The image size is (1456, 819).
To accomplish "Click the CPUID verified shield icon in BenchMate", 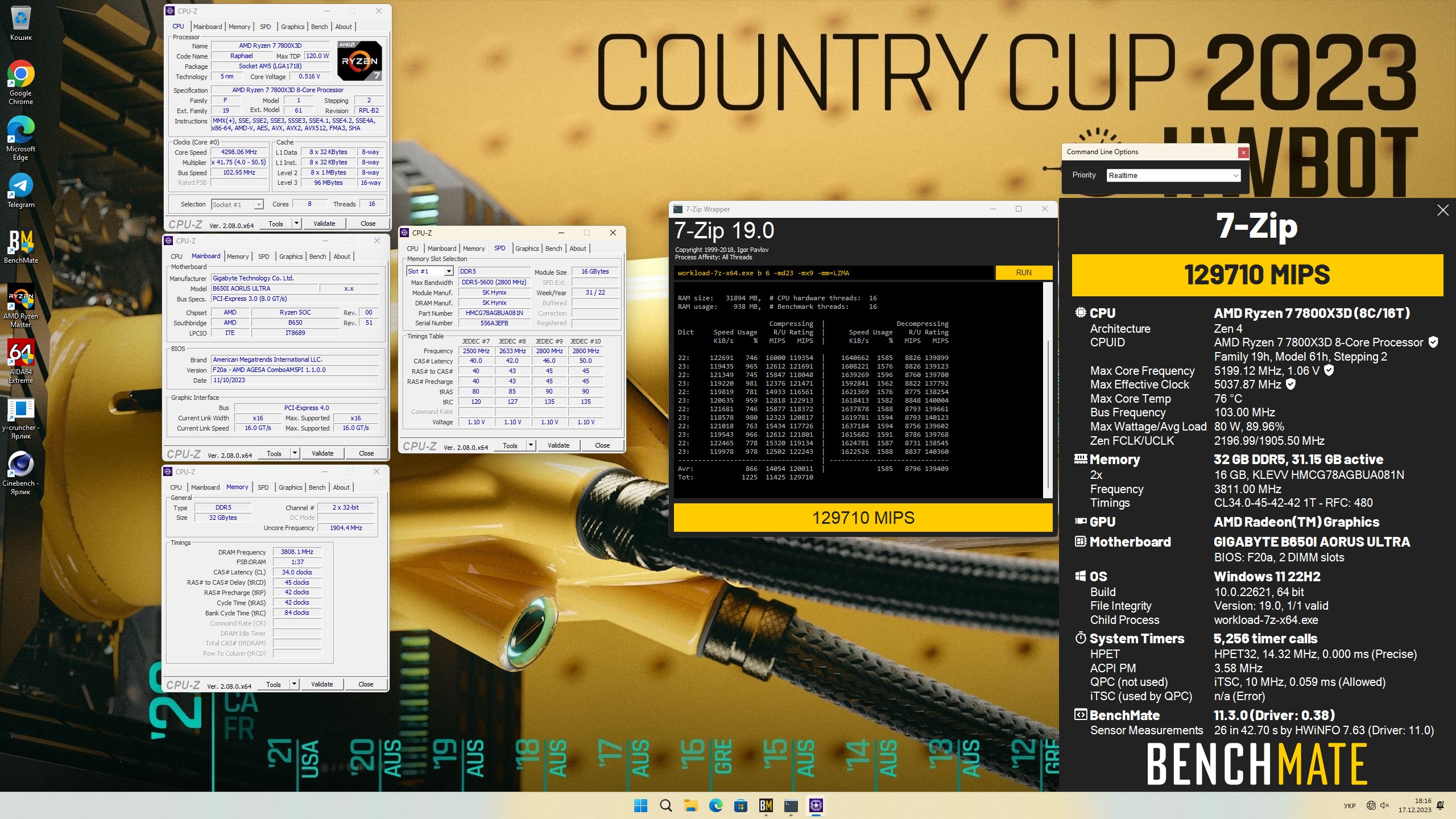I will point(1433,342).
